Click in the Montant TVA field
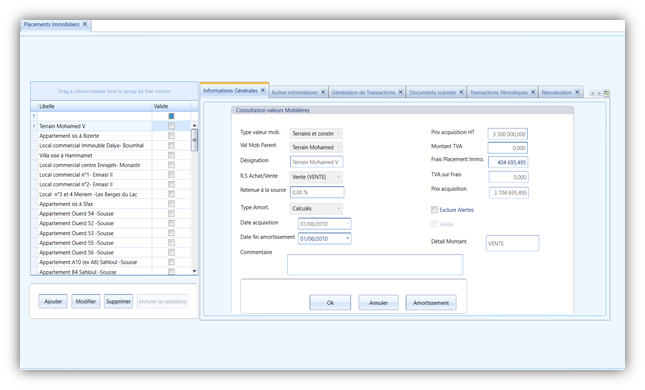 tap(508, 148)
